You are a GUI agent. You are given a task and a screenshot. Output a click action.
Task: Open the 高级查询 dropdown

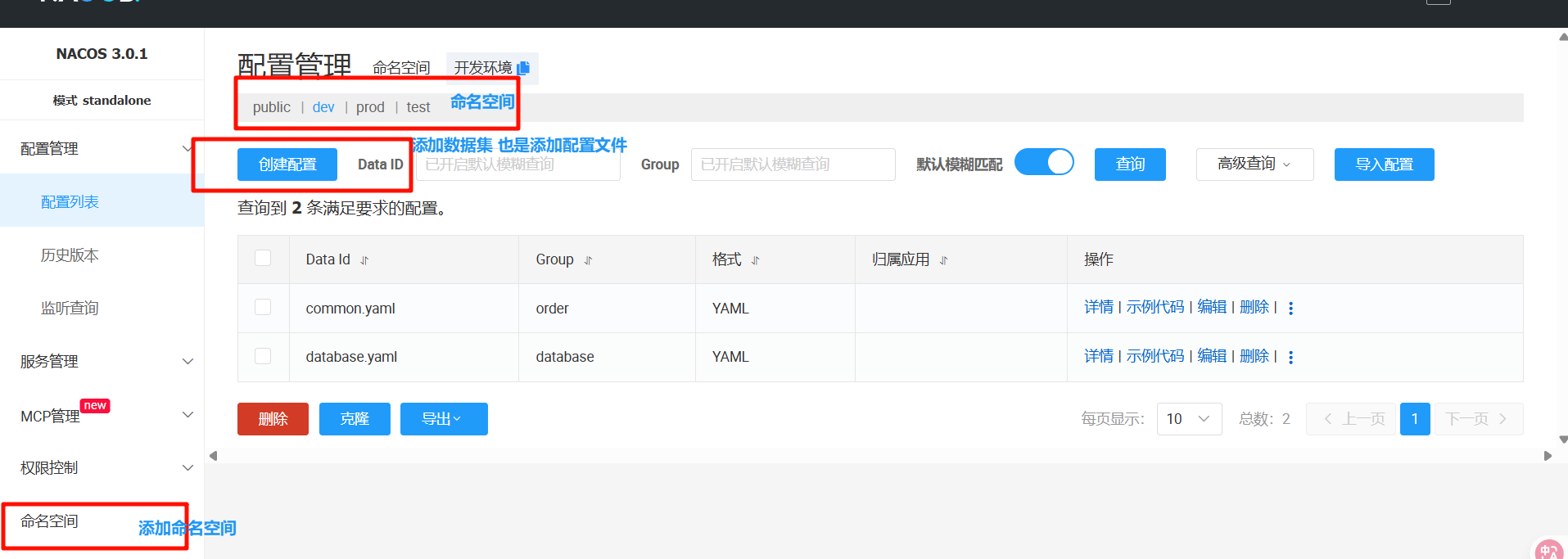click(x=1254, y=165)
